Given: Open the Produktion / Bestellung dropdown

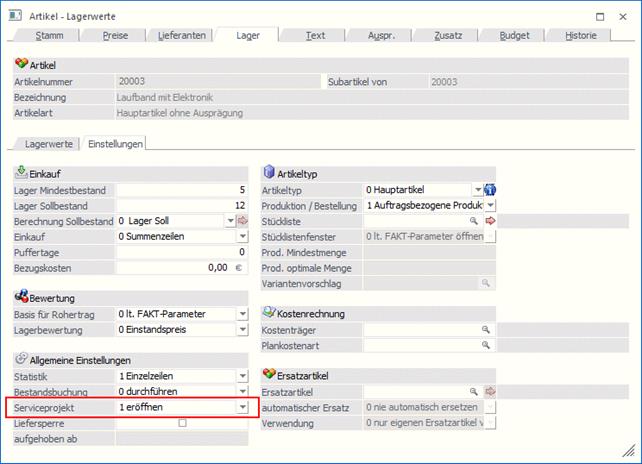Looking at the screenshot, I should (491, 205).
